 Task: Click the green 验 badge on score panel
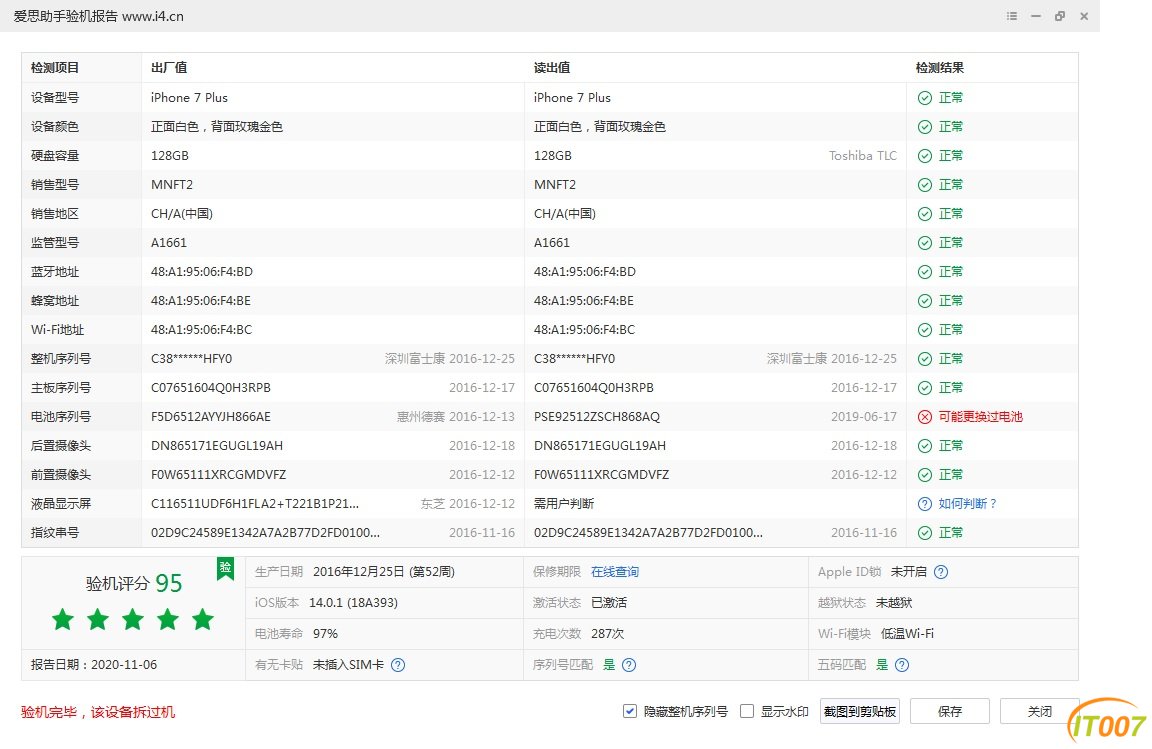[225, 569]
